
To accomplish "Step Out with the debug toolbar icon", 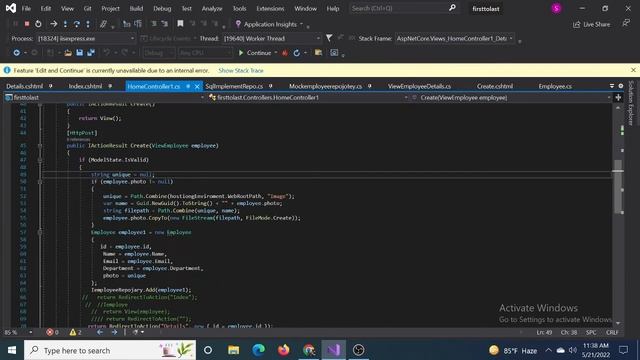I will point(88,24).
